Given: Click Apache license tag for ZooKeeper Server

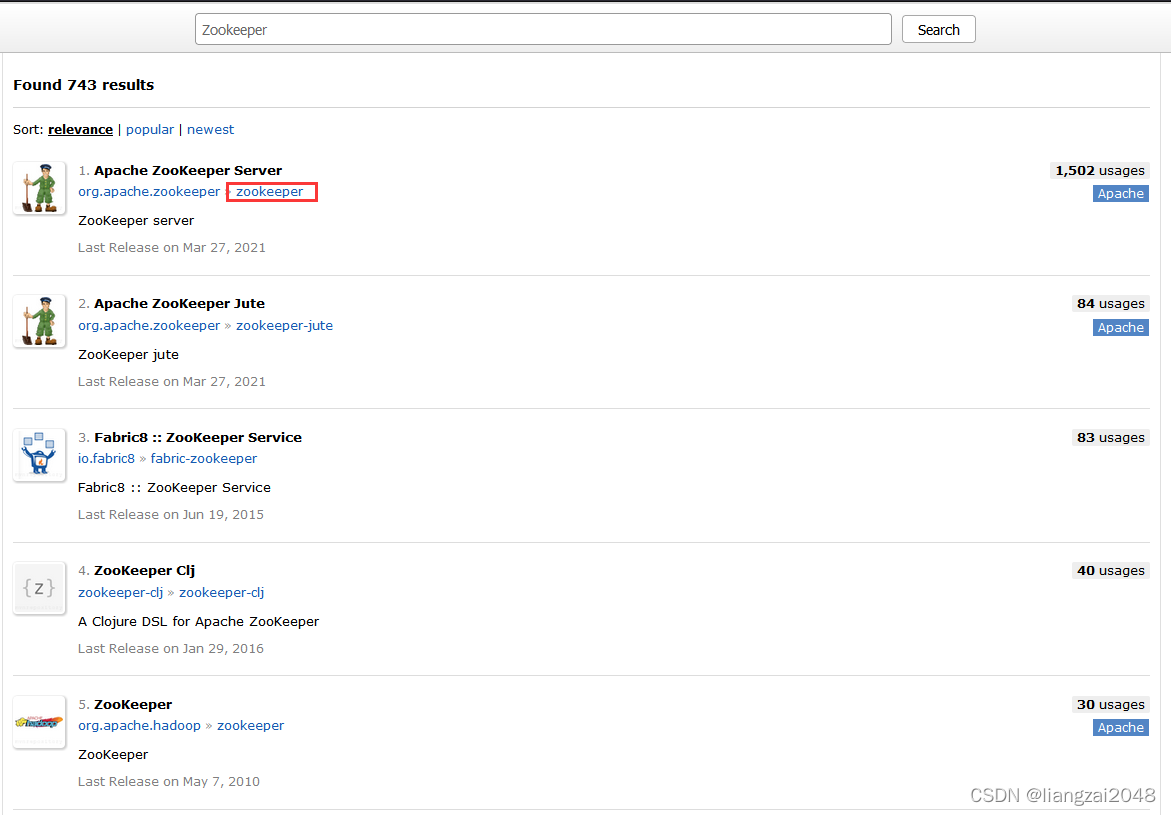Looking at the screenshot, I should coord(1120,193).
